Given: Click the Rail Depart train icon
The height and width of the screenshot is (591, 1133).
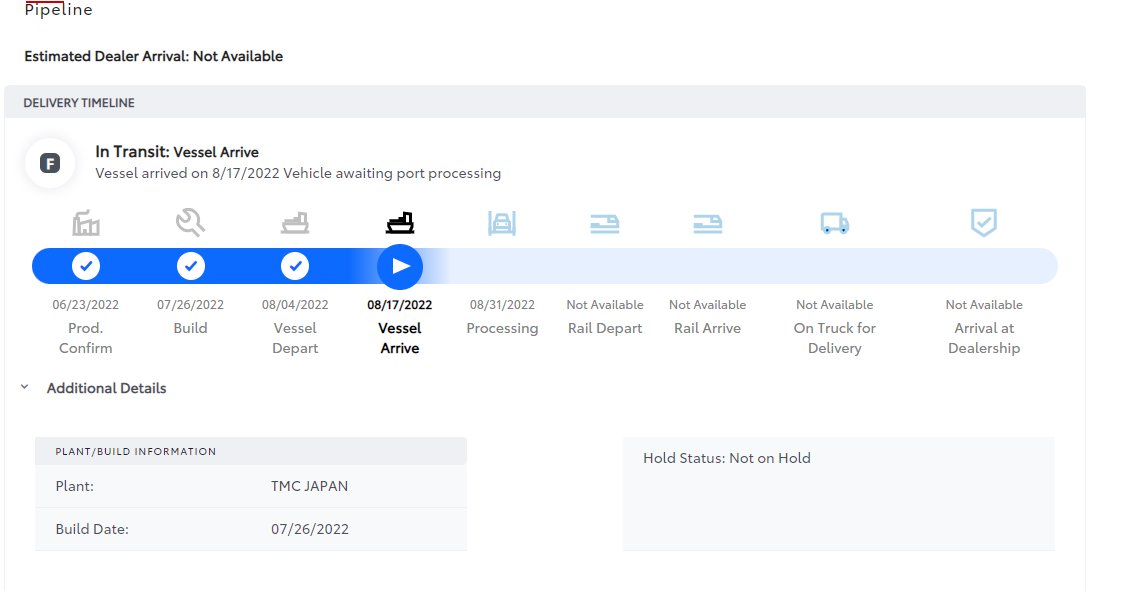Looking at the screenshot, I should point(605,224).
